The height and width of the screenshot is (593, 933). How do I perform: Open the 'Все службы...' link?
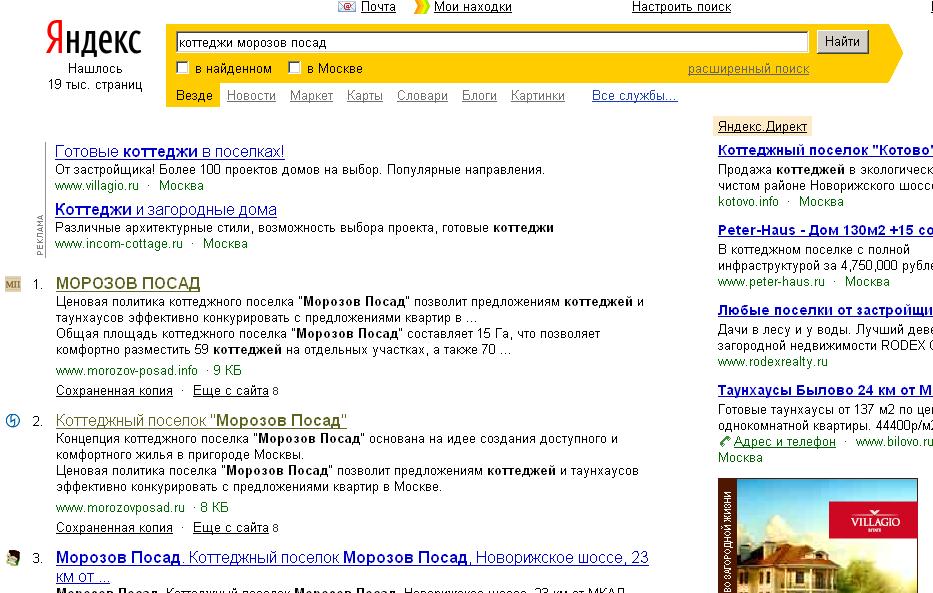click(x=634, y=96)
